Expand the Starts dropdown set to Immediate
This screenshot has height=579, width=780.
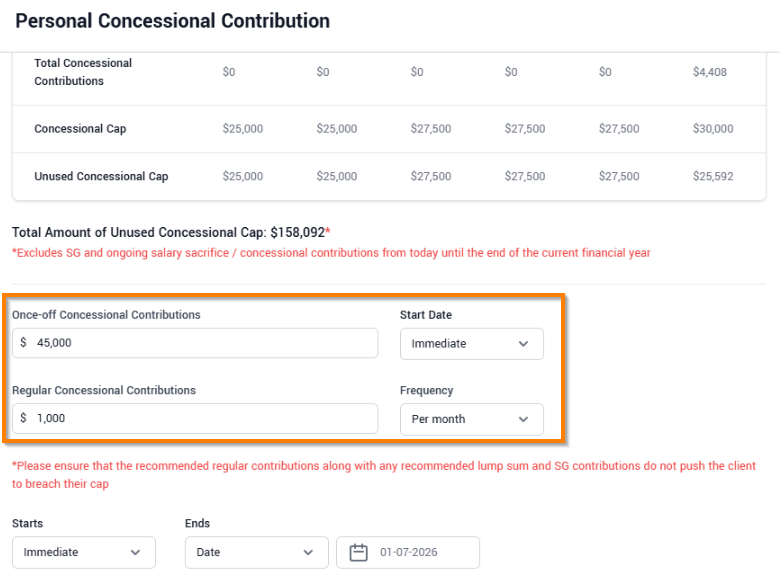point(84,552)
